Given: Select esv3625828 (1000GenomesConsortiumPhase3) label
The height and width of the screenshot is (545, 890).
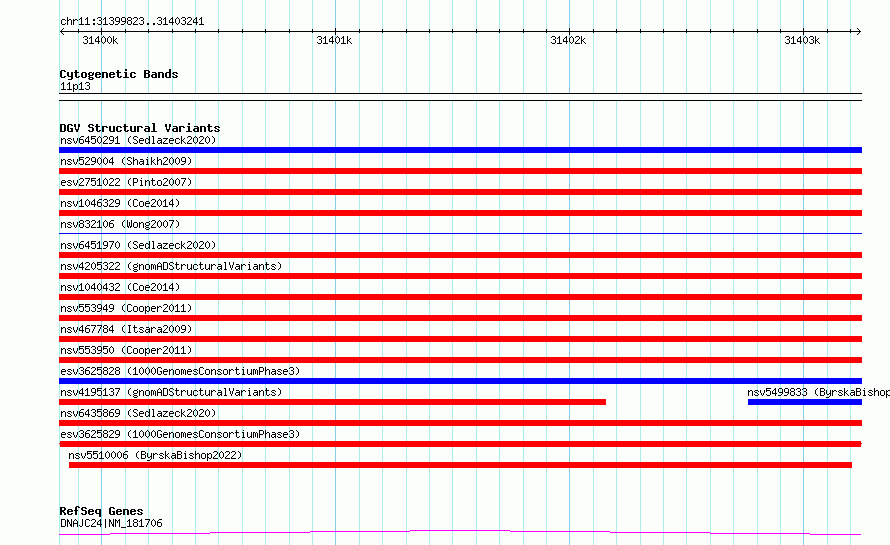Looking at the screenshot, I should [180, 371].
